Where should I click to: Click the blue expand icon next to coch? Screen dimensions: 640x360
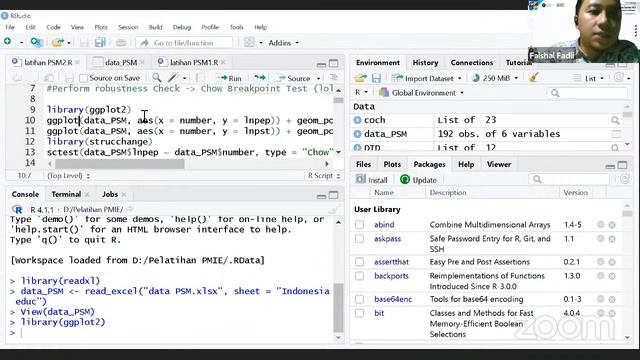[x=358, y=120]
